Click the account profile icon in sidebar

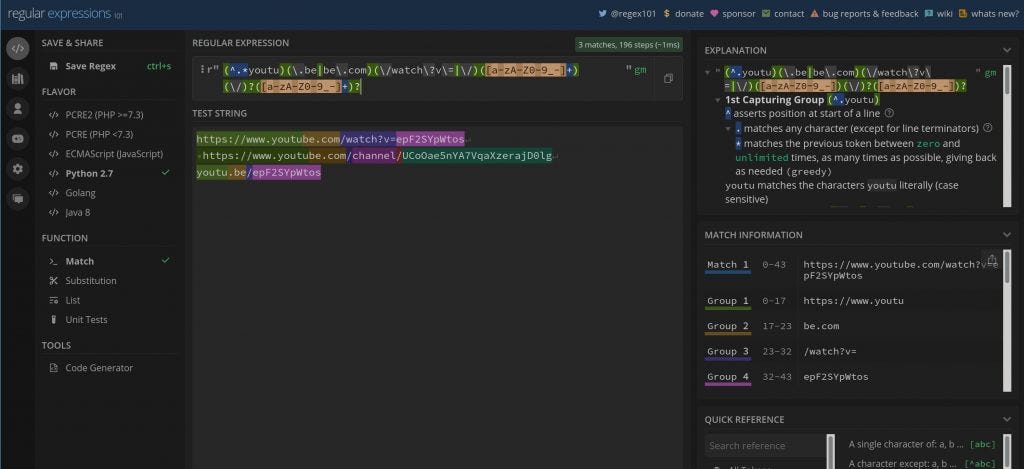pos(17,109)
